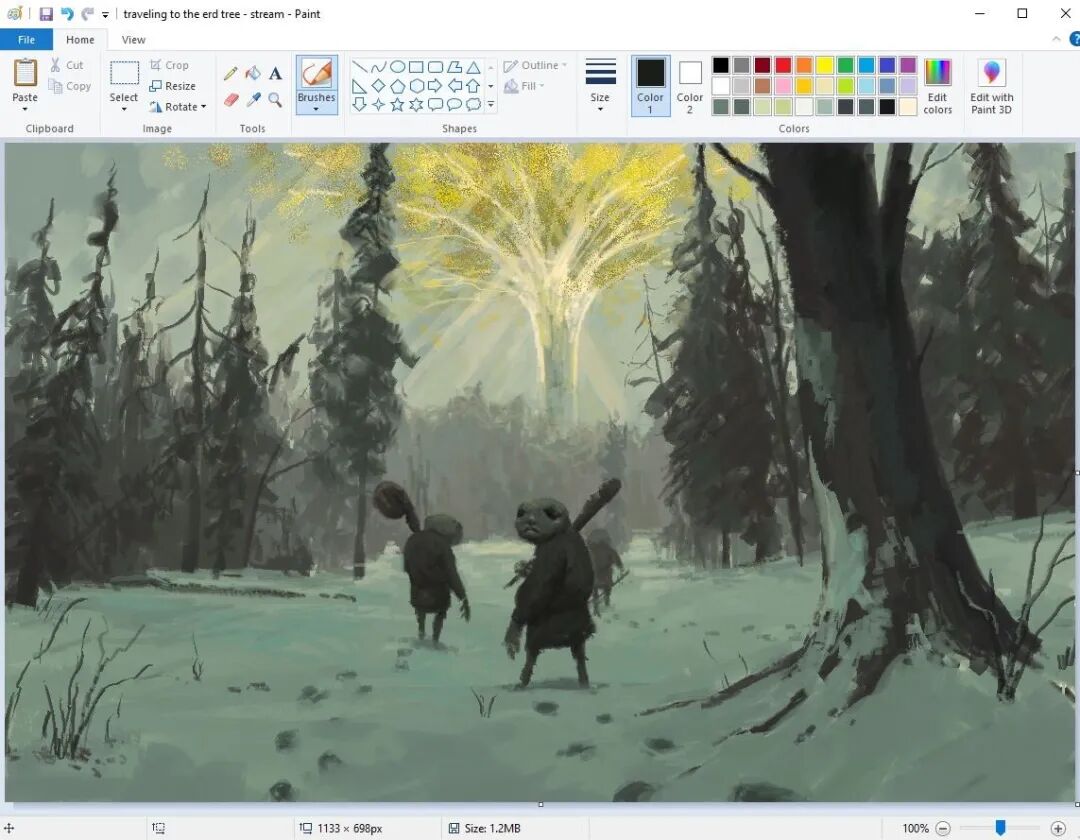Click bottom center canvas resize handle

click(541, 804)
